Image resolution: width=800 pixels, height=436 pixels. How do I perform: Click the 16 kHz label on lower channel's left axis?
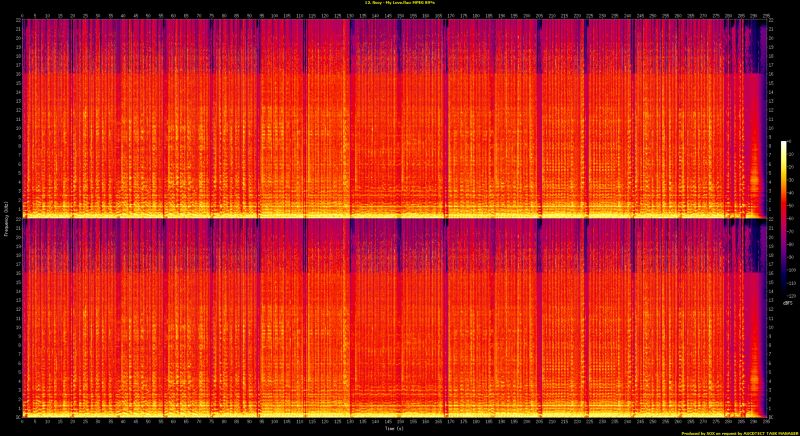click(x=17, y=272)
